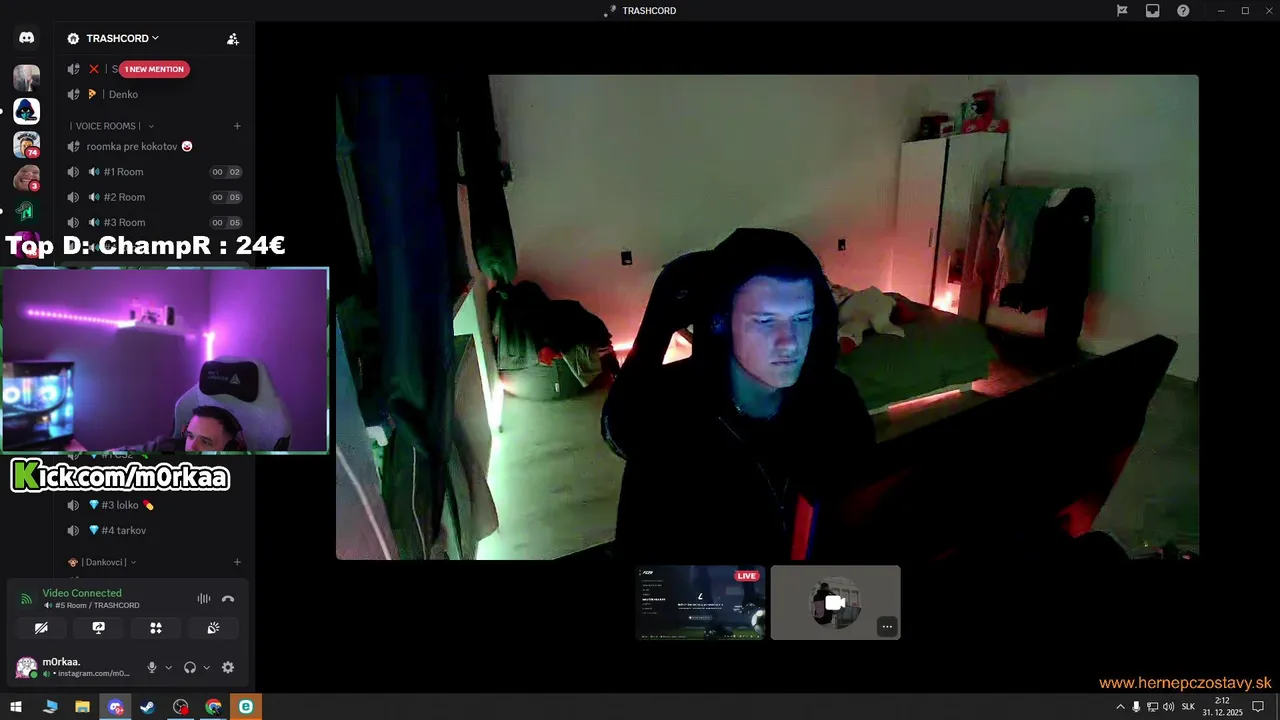
Task: Open Windows notification center
Action: (1258, 707)
